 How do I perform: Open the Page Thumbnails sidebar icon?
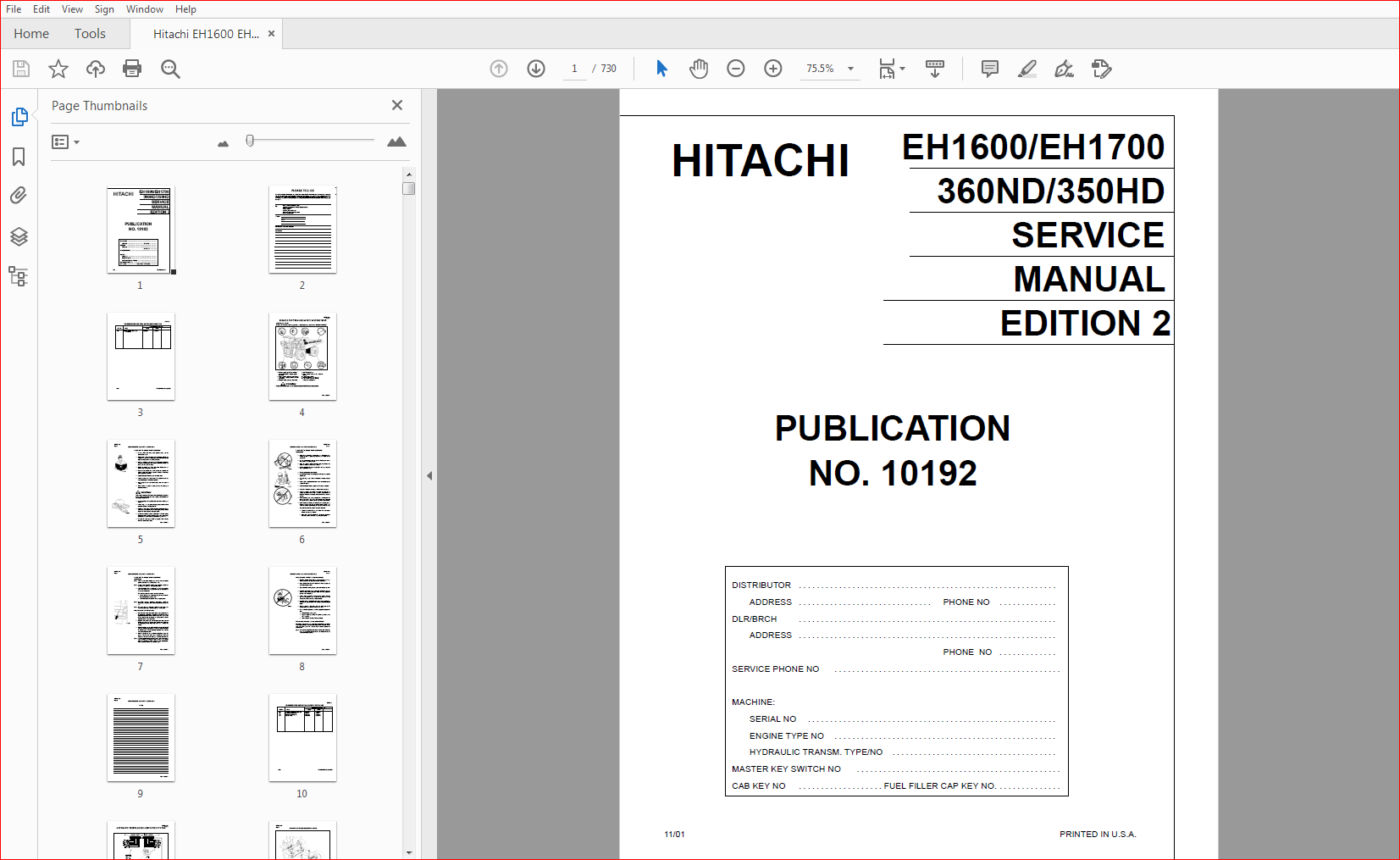tap(19, 117)
